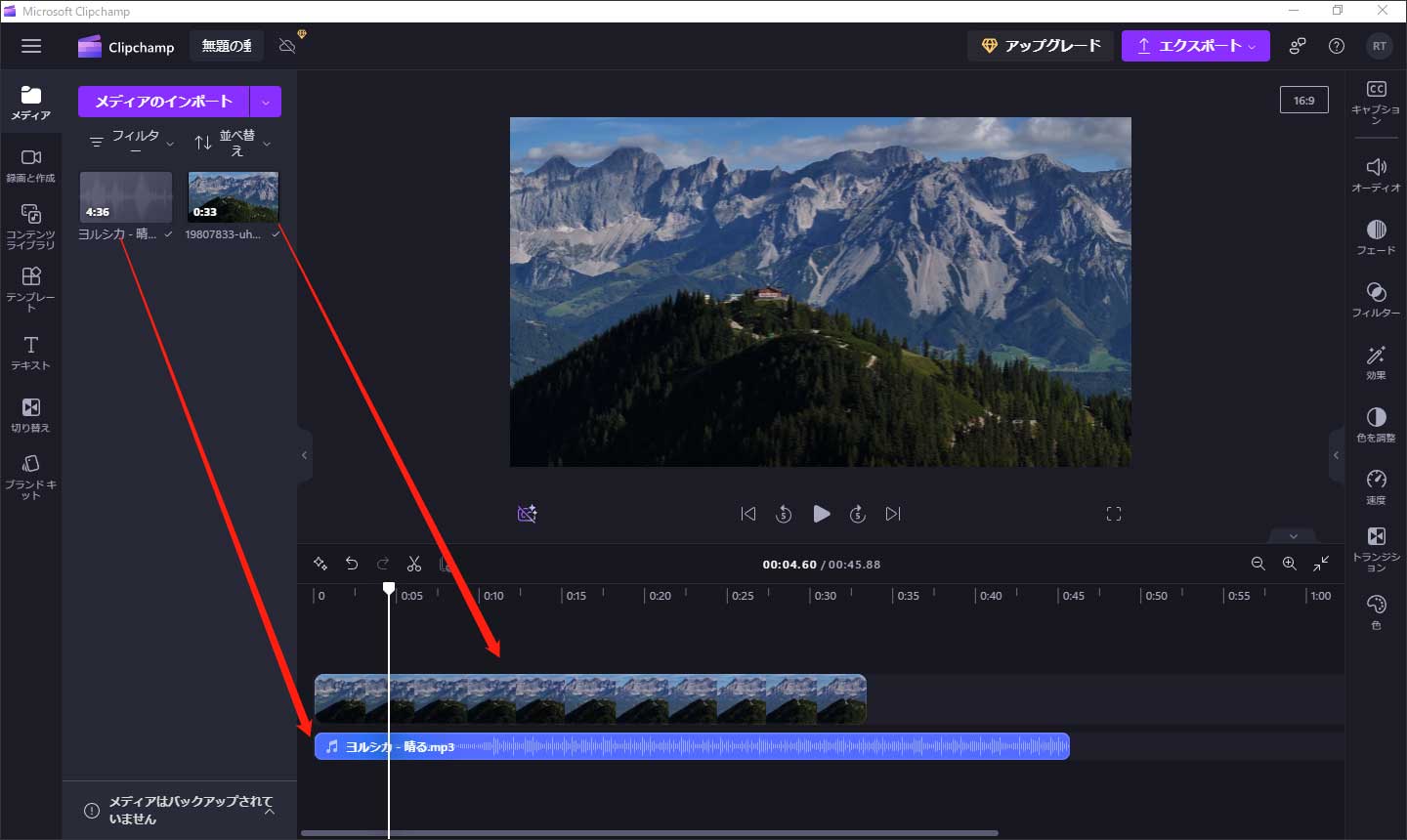The width and height of the screenshot is (1407, 840).
Task: Open the オーディオ audio panel
Action: coord(1376,175)
